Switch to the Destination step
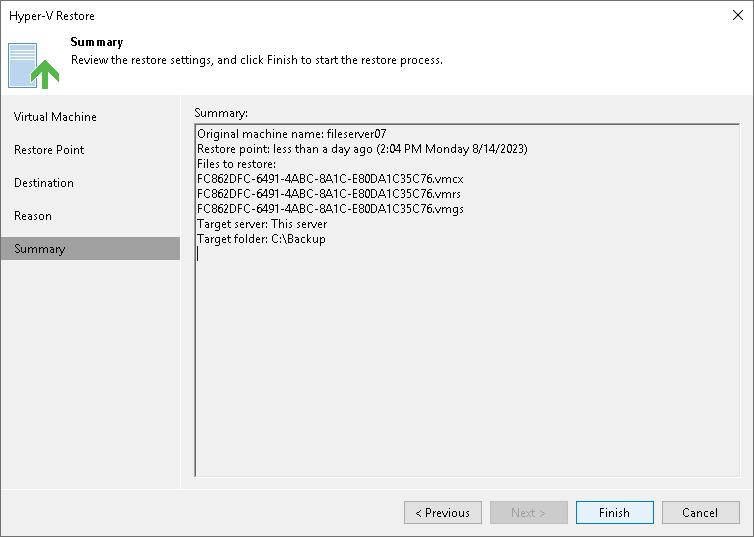 coord(44,183)
